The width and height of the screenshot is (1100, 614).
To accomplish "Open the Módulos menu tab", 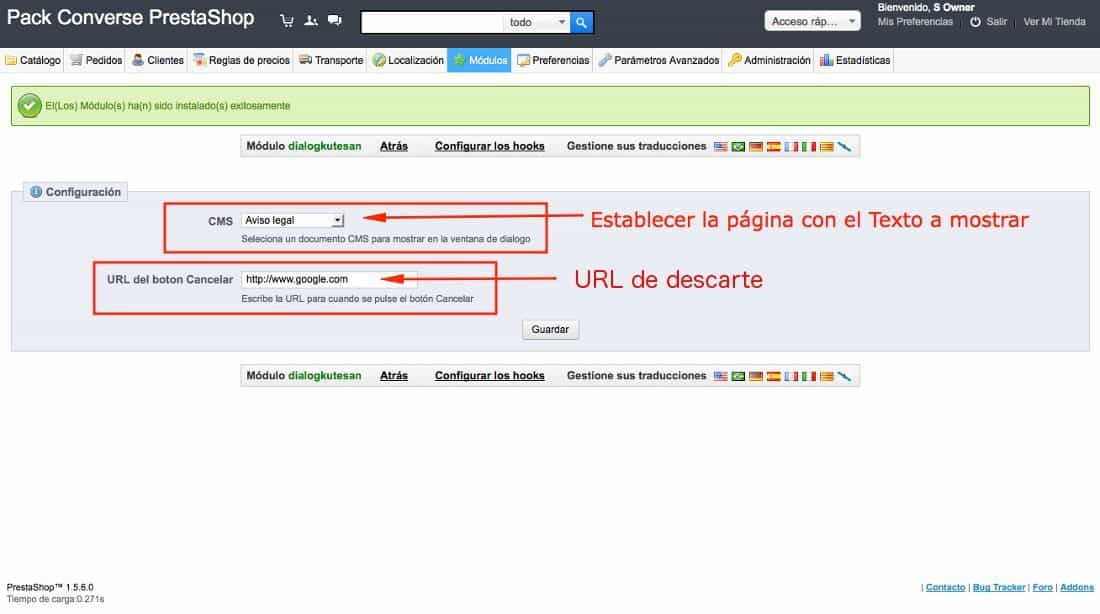I will pyautogui.click(x=480, y=60).
